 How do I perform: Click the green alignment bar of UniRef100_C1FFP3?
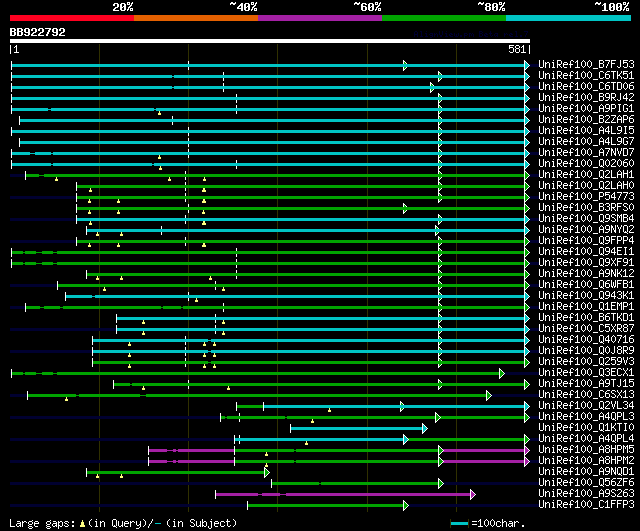click(x=326, y=505)
